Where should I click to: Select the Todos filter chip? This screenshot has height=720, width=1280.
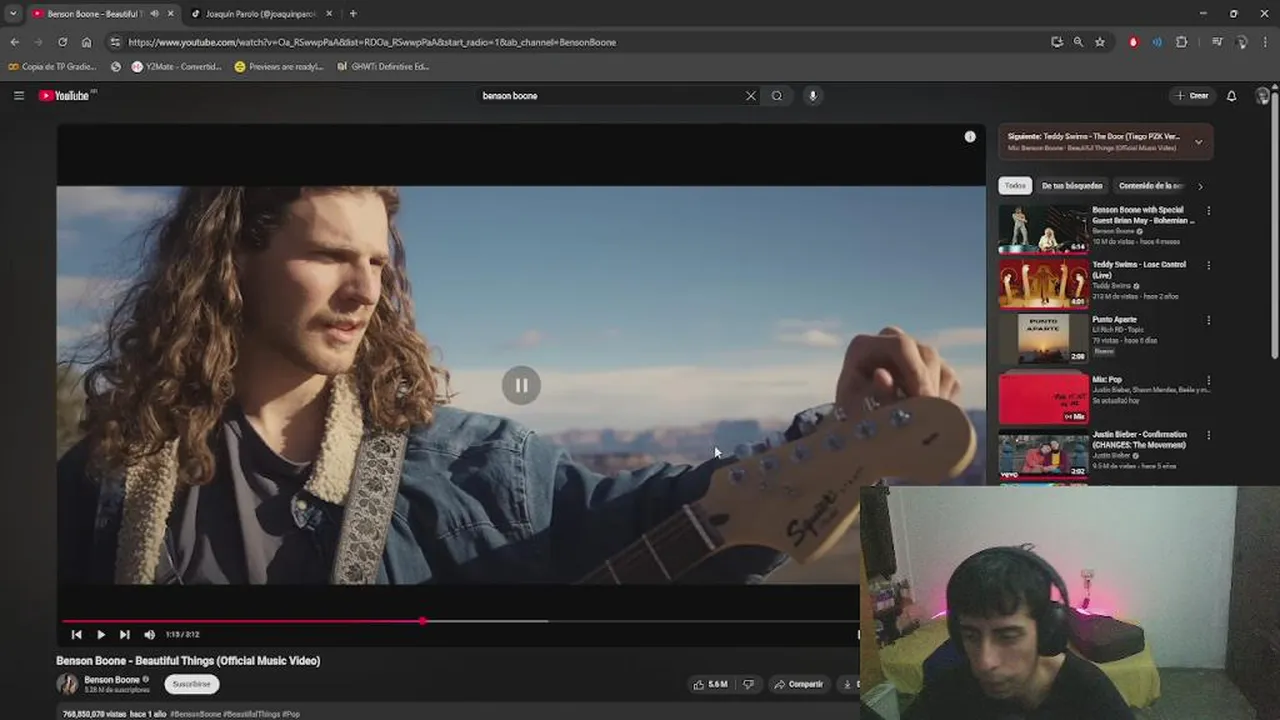(x=1015, y=186)
